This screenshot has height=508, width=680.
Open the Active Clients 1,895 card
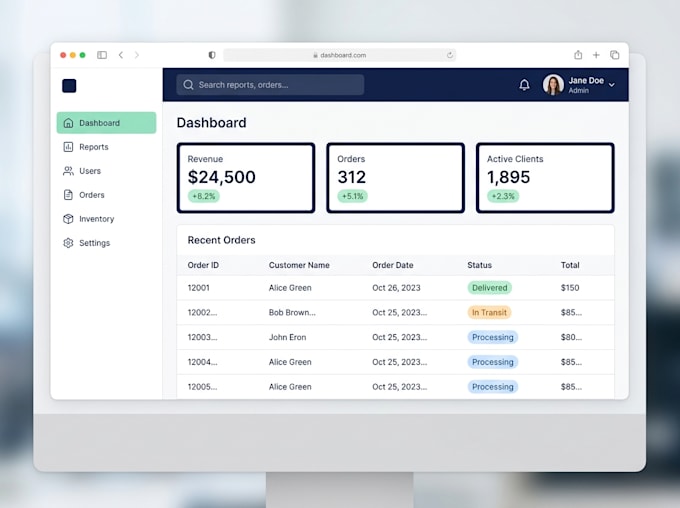click(x=545, y=178)
